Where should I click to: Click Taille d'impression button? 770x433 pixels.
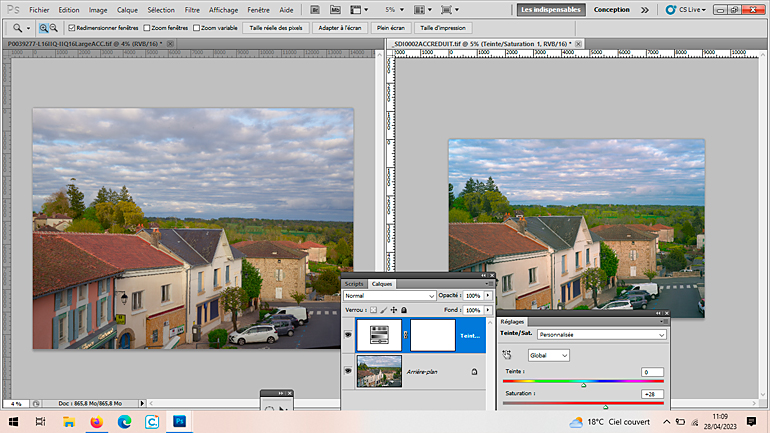point(443,28)
